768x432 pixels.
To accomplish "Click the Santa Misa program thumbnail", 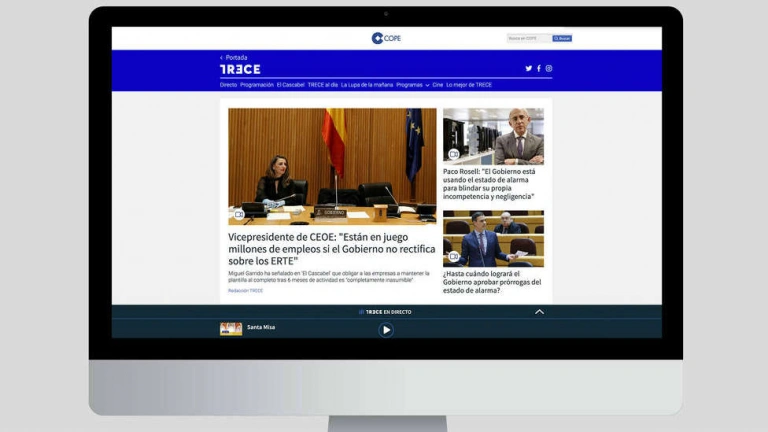I will [x=231, y=329].
